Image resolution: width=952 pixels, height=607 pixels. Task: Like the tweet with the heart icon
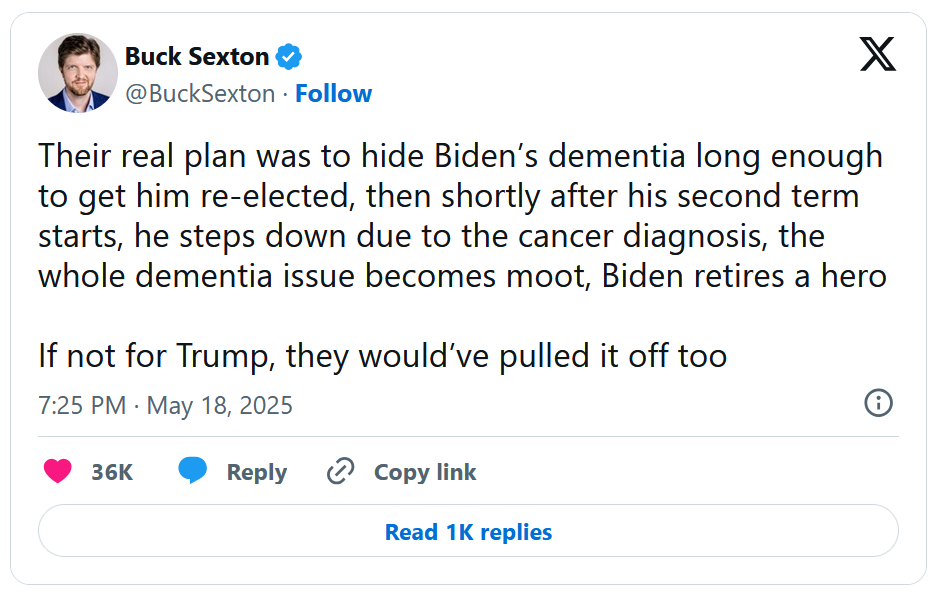[58, 472]
